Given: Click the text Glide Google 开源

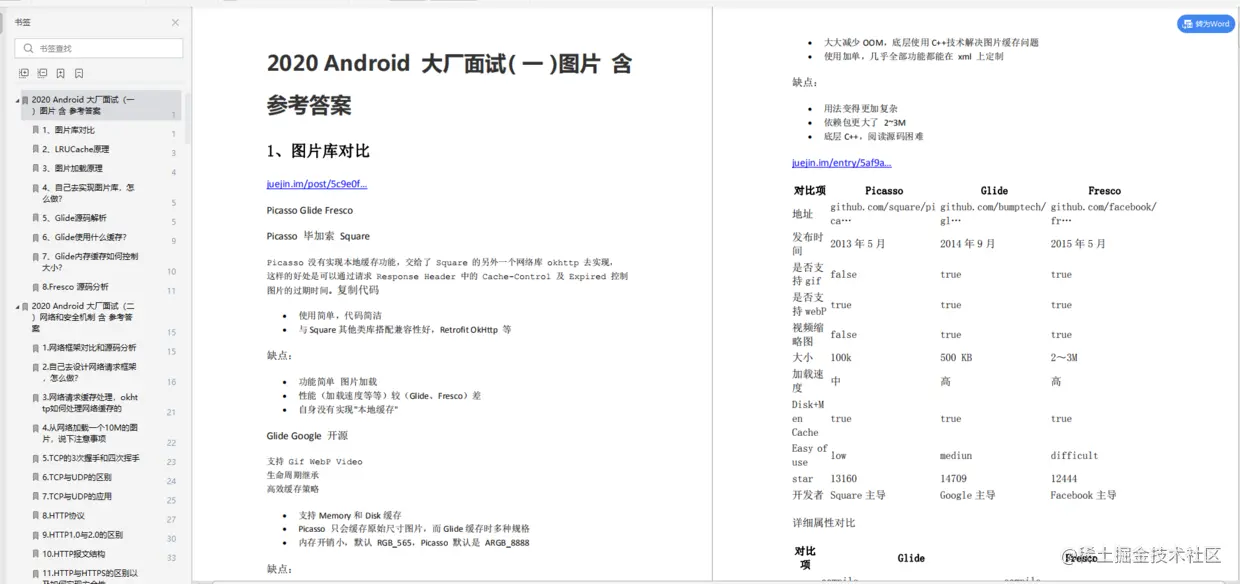Looking at the screenshot, I should coord(307,436).
